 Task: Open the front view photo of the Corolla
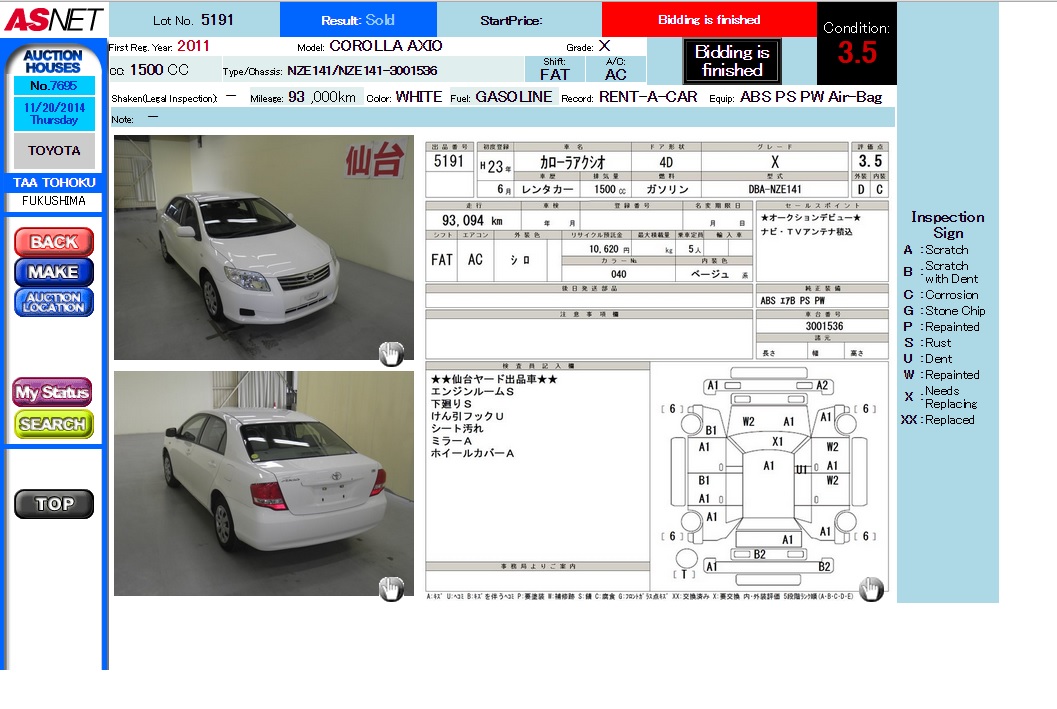tap(263, 247)
